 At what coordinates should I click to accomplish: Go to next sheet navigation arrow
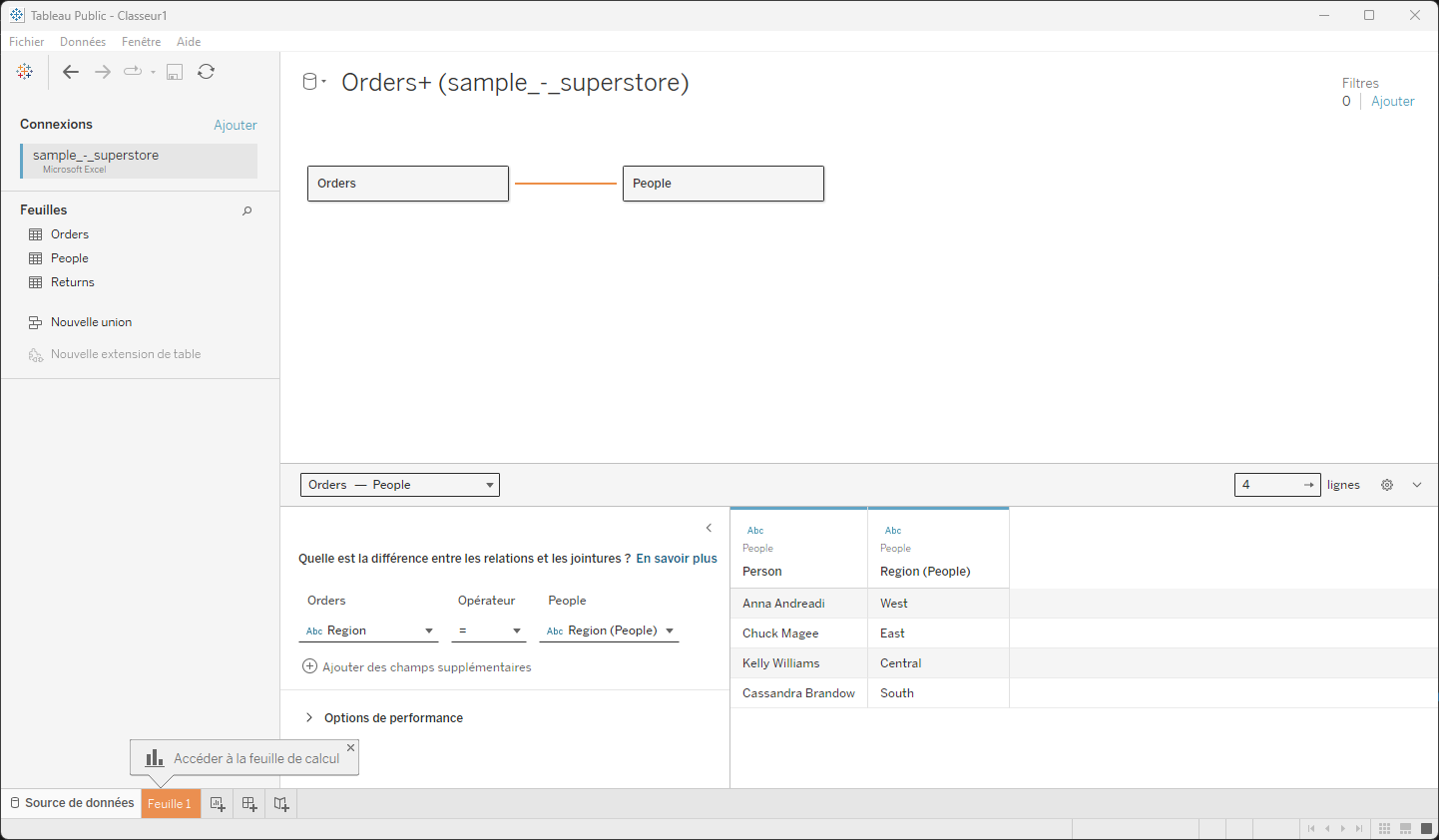pyautogui.click(x=1343, y=829)
